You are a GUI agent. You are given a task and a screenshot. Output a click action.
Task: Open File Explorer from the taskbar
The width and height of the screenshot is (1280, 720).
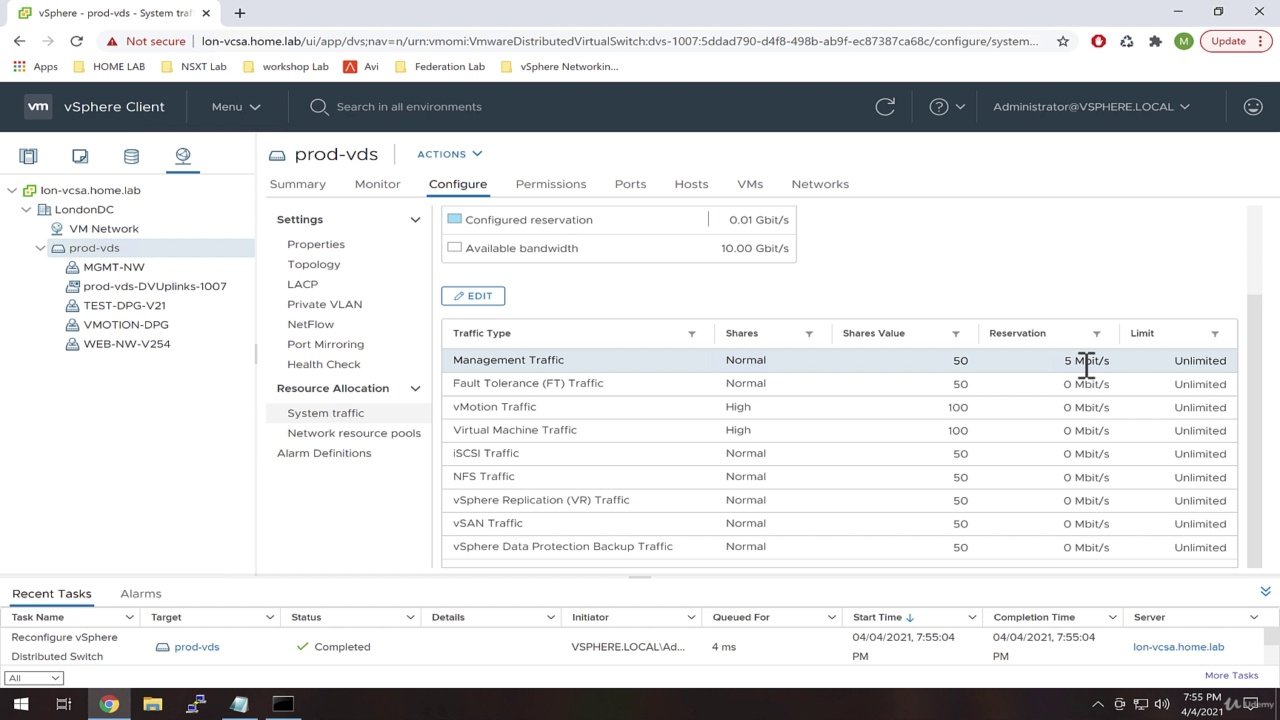pyautogui.click(x=152, y=704)
